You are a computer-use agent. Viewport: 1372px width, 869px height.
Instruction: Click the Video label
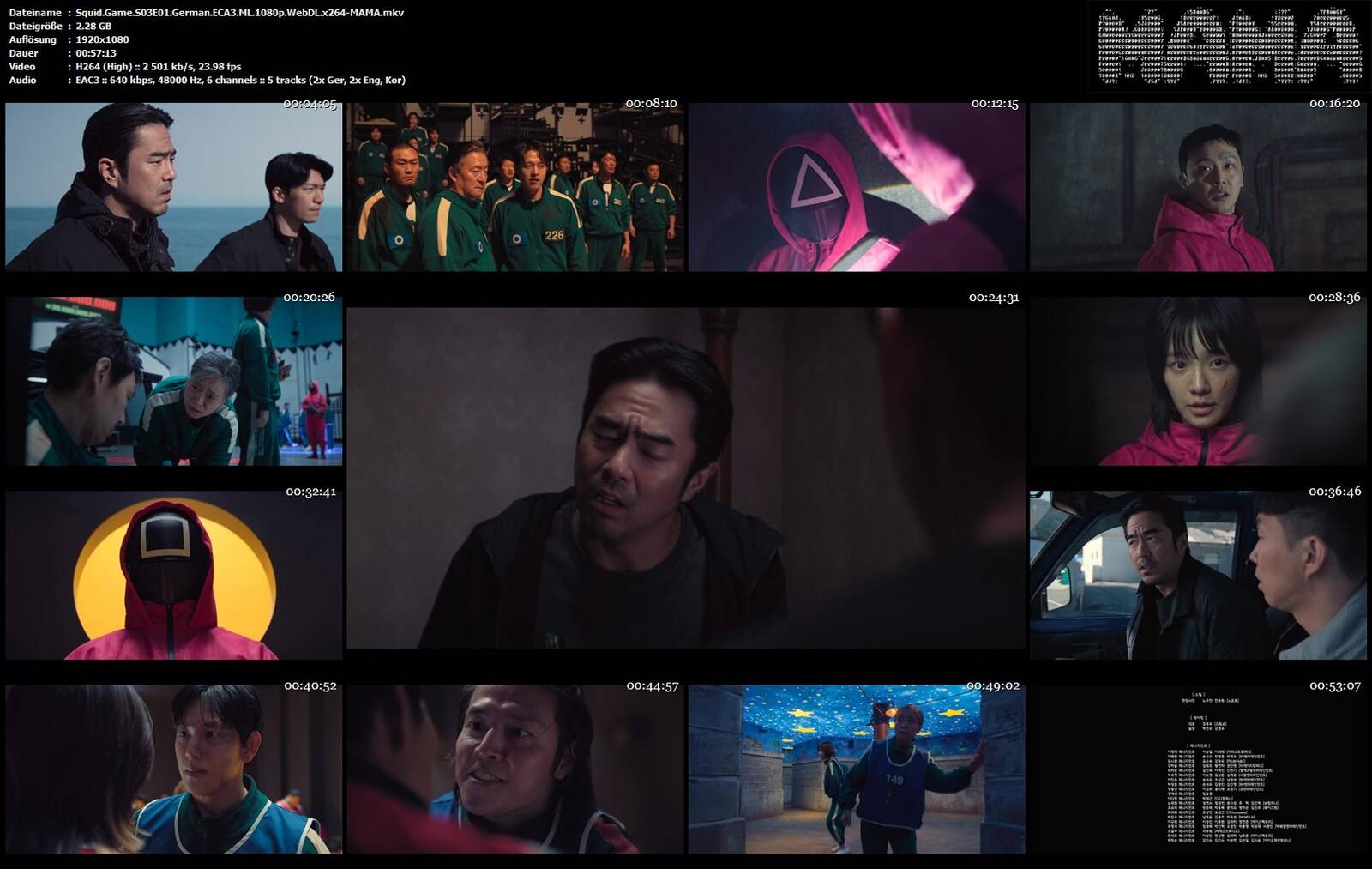(x=22, y=66)
